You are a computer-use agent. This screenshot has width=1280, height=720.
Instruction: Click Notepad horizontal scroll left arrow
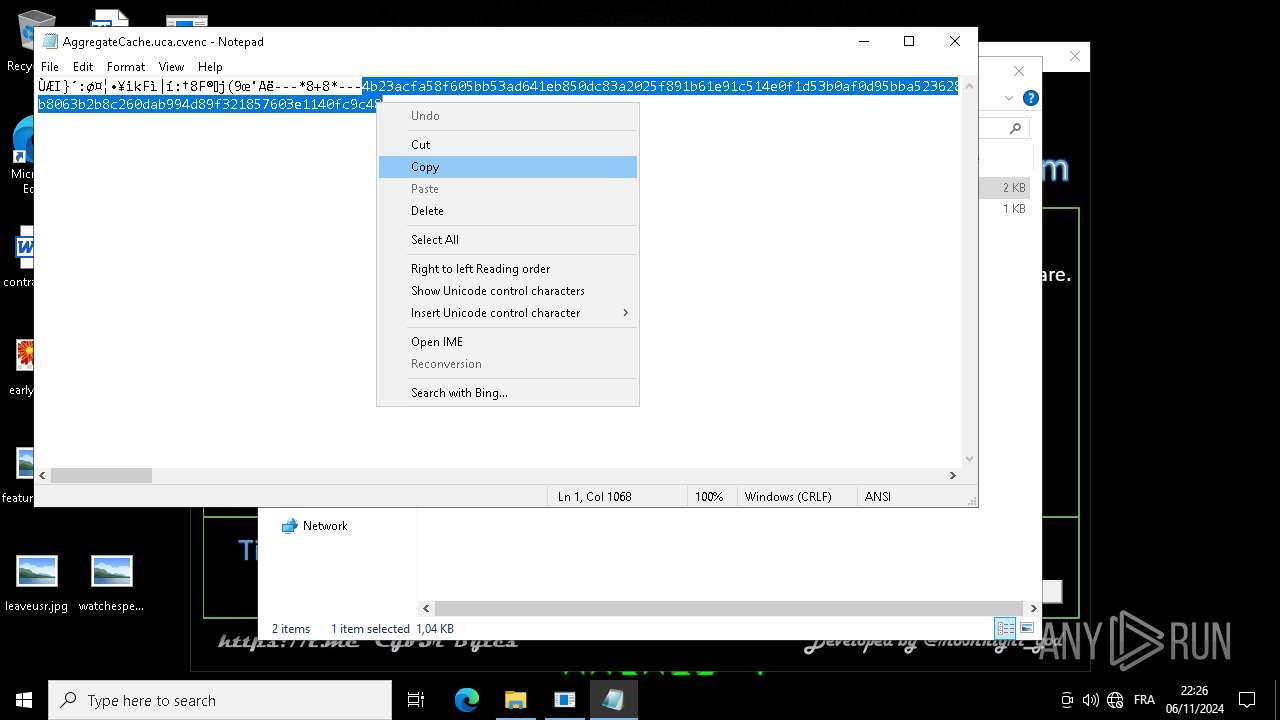click(42, 476)
